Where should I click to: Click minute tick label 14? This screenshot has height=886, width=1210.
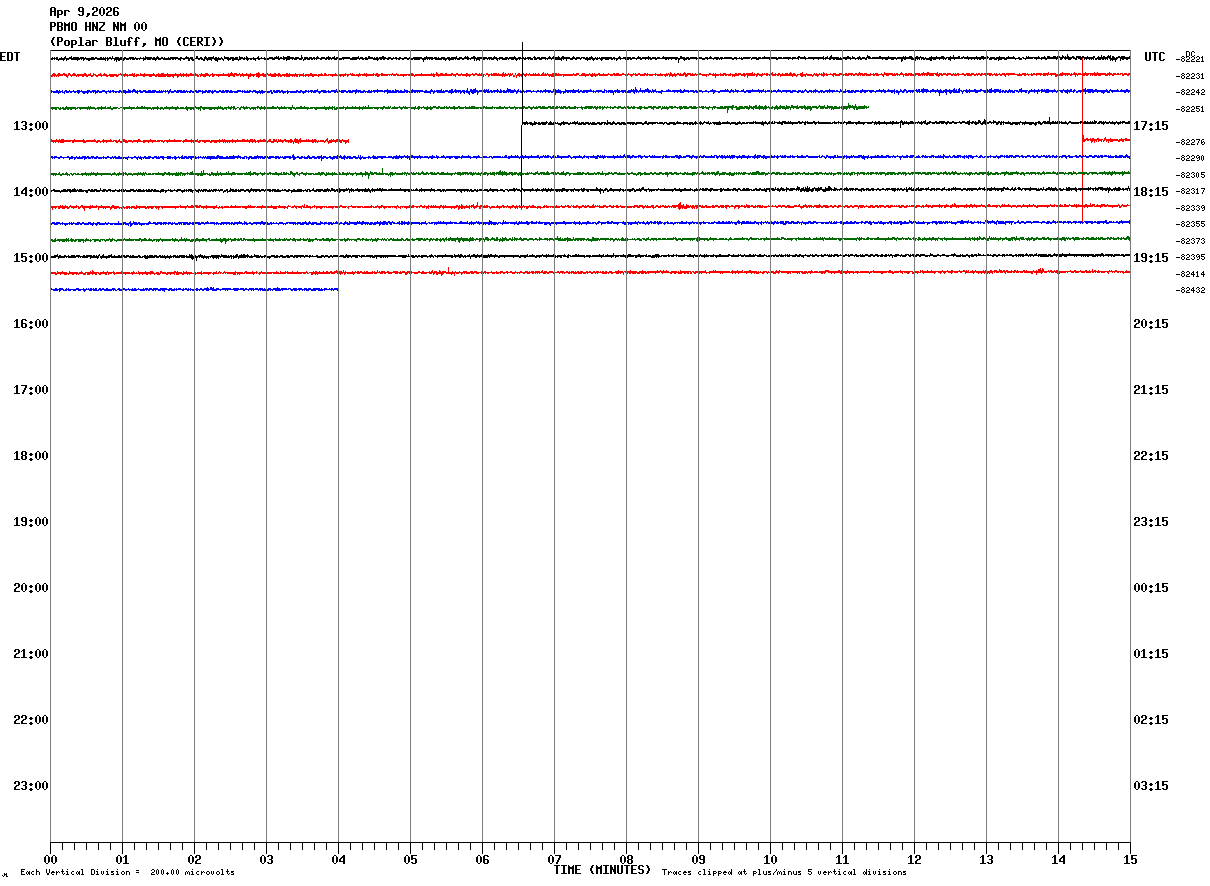(1058, 860)
